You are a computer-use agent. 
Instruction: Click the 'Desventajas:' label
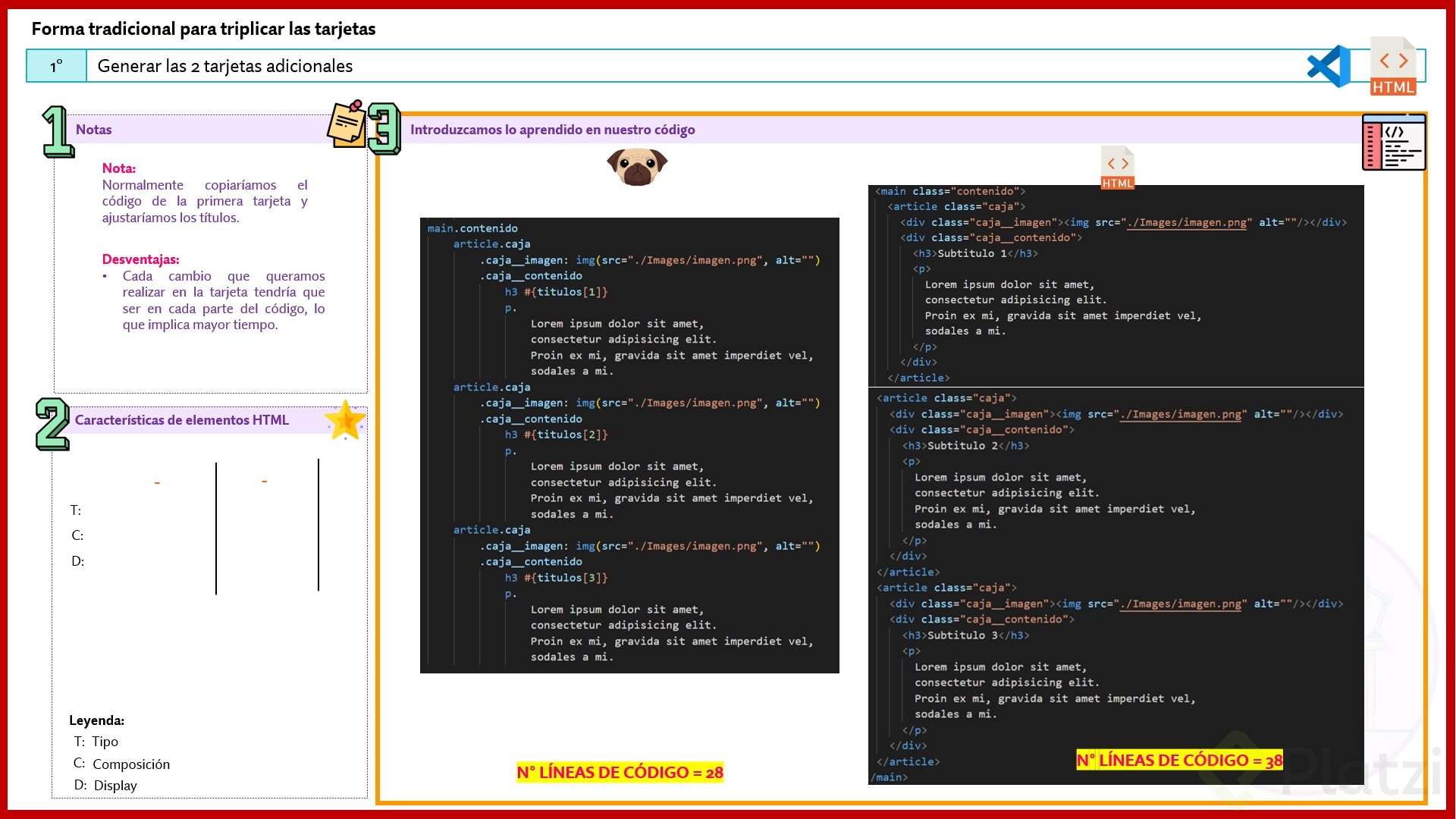pos(140,259)
